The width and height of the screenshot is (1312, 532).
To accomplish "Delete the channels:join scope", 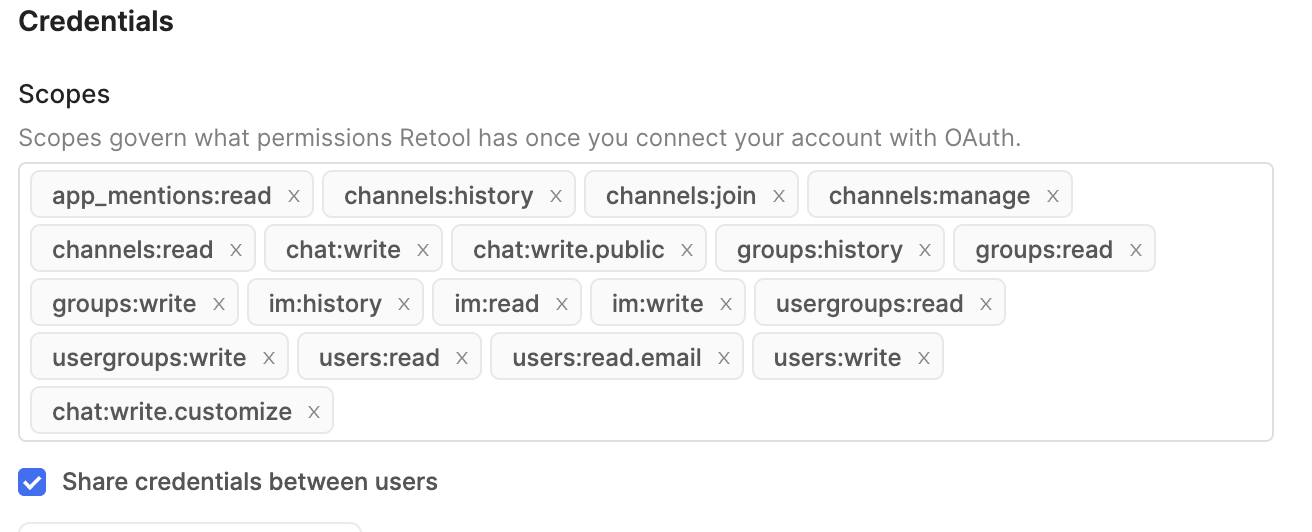I will click(x=779, y=196).
